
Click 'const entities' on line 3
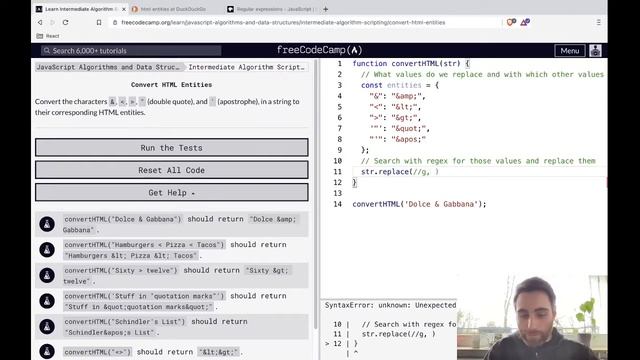[391, 85]
